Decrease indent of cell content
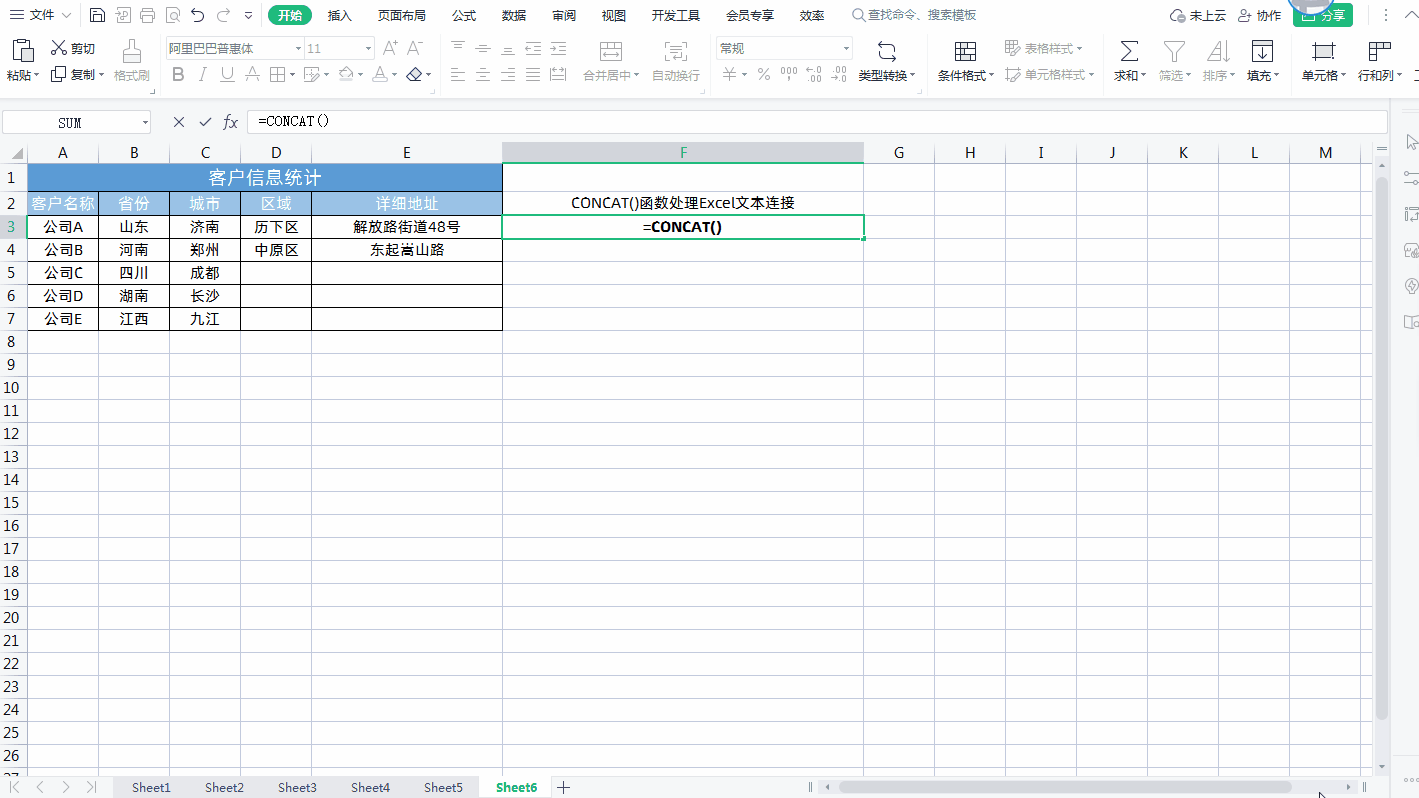 coord(533,48)
